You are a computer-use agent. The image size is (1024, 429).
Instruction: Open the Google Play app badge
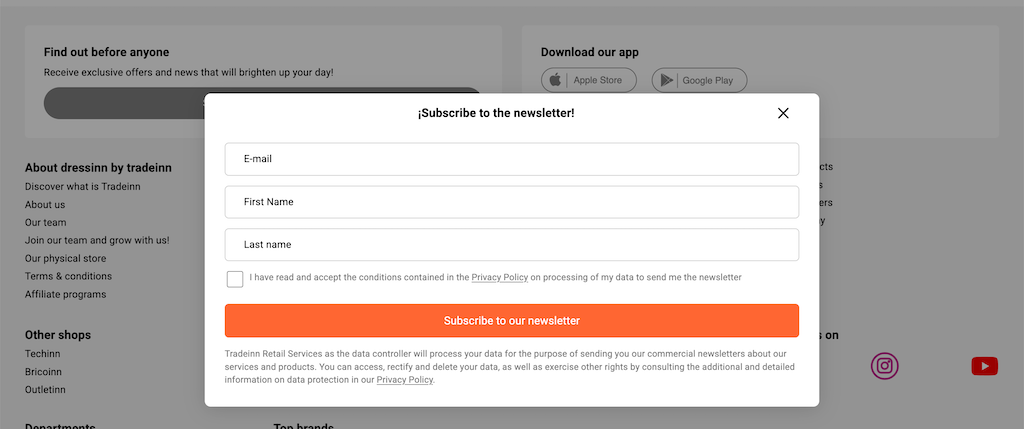[699, 80]
